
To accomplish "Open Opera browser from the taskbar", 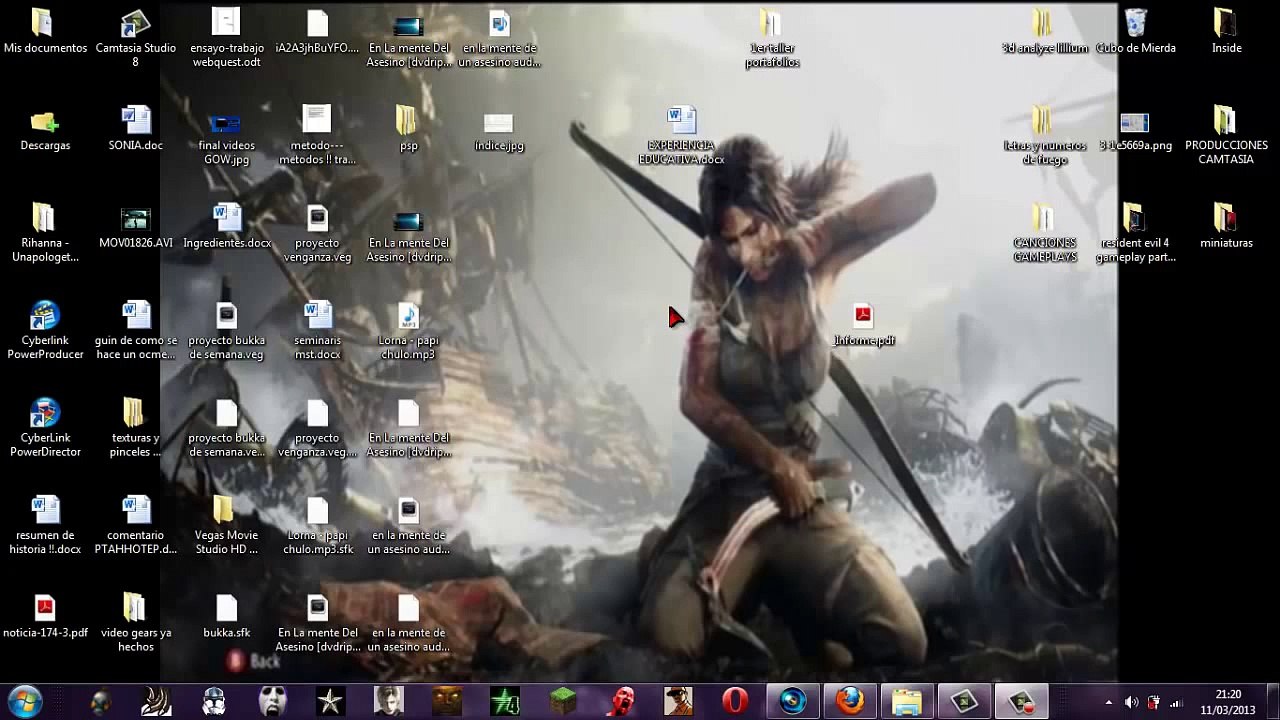I will [735, 702].
